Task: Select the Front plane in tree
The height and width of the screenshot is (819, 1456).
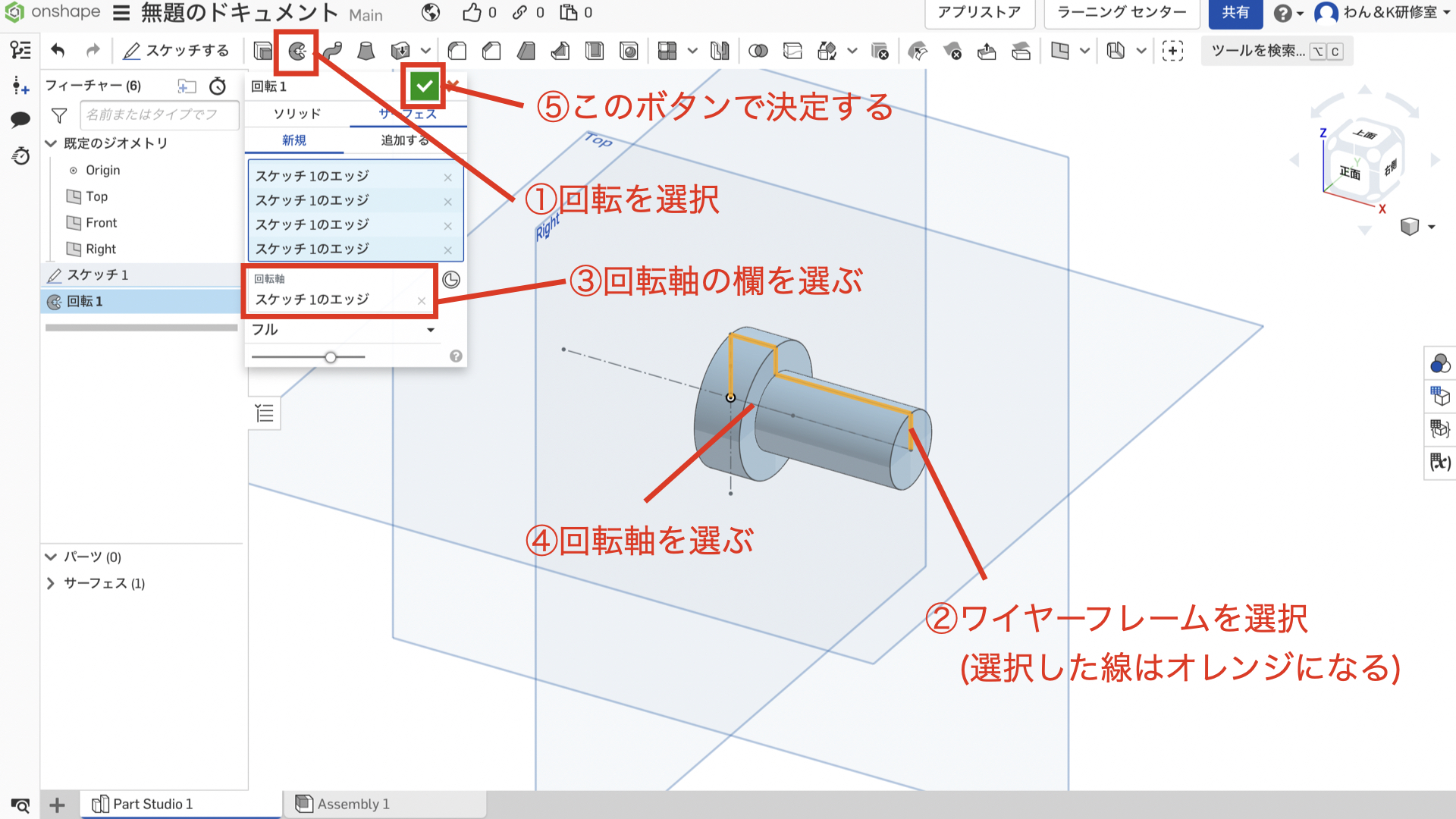Action: [x=101, y=223]
